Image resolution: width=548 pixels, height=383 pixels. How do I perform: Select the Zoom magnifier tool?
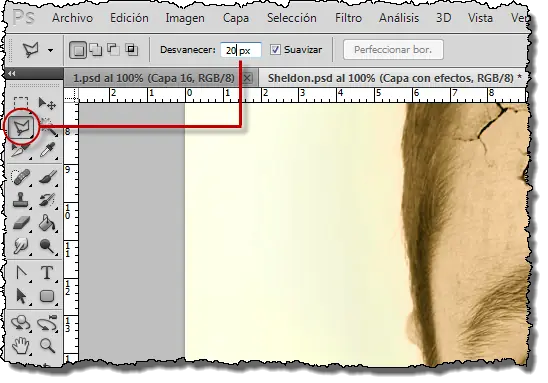(x=47, y=346)
